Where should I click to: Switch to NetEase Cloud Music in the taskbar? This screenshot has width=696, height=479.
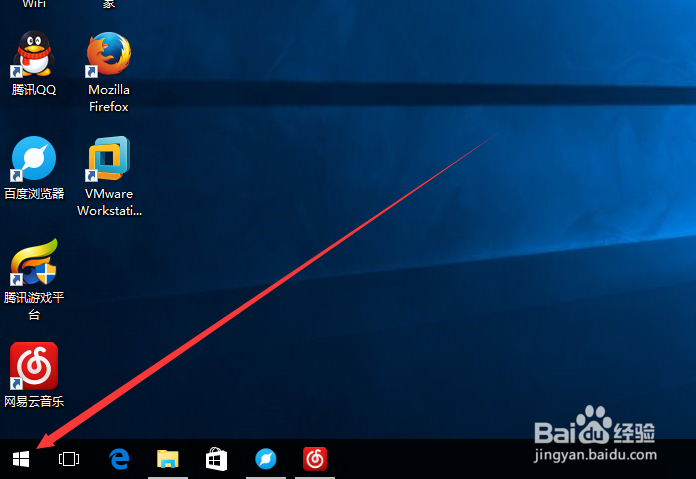tap(315, 459)
